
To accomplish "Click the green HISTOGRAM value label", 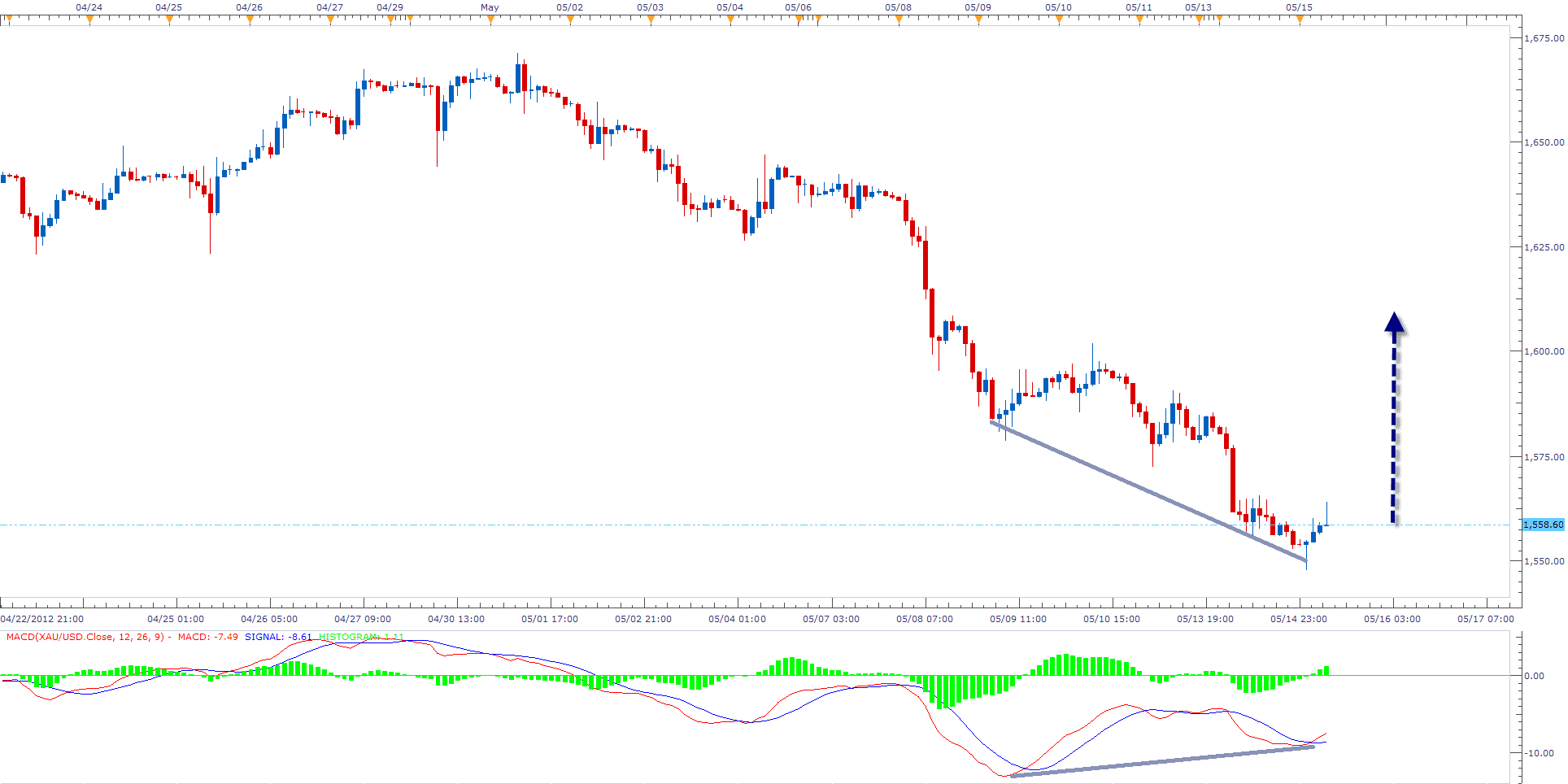I will click(x=361, y=637).
